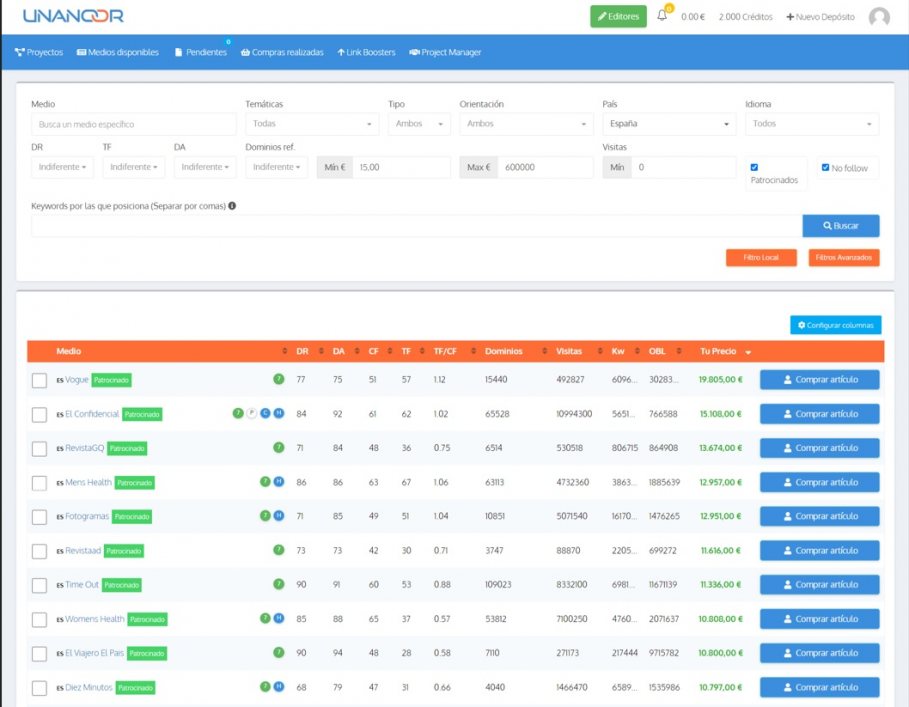This screenshot has width=909, height=707.
Task: Click the green badge in Time Out row
Action: click(x=279, y=584)
